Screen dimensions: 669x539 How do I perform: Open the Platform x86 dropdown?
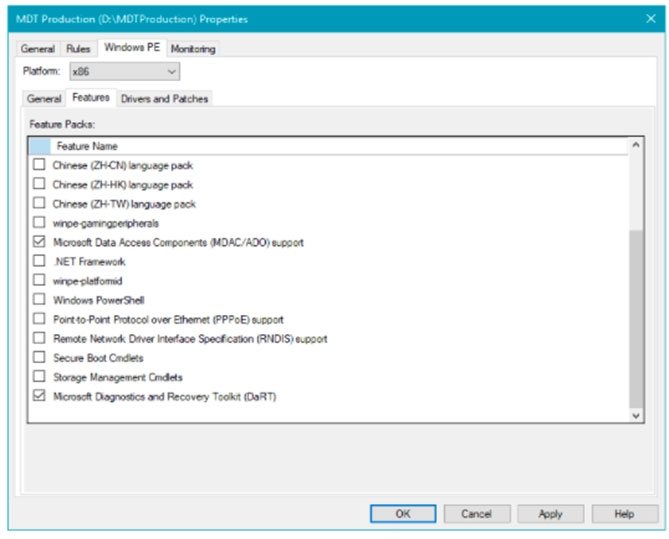click(x=125, y=71)
